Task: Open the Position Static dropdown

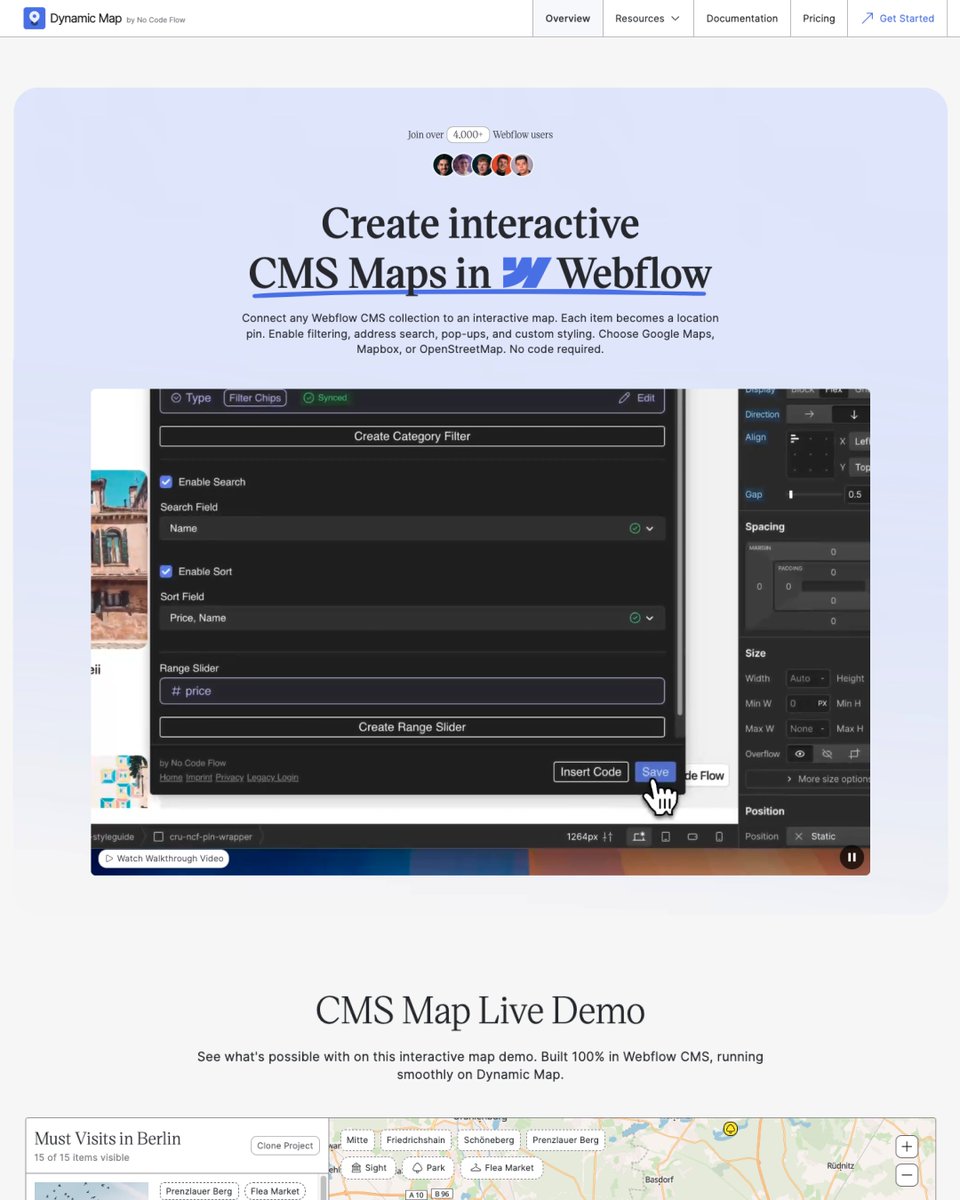Action: pyautogui.click(x=828, y=836)
